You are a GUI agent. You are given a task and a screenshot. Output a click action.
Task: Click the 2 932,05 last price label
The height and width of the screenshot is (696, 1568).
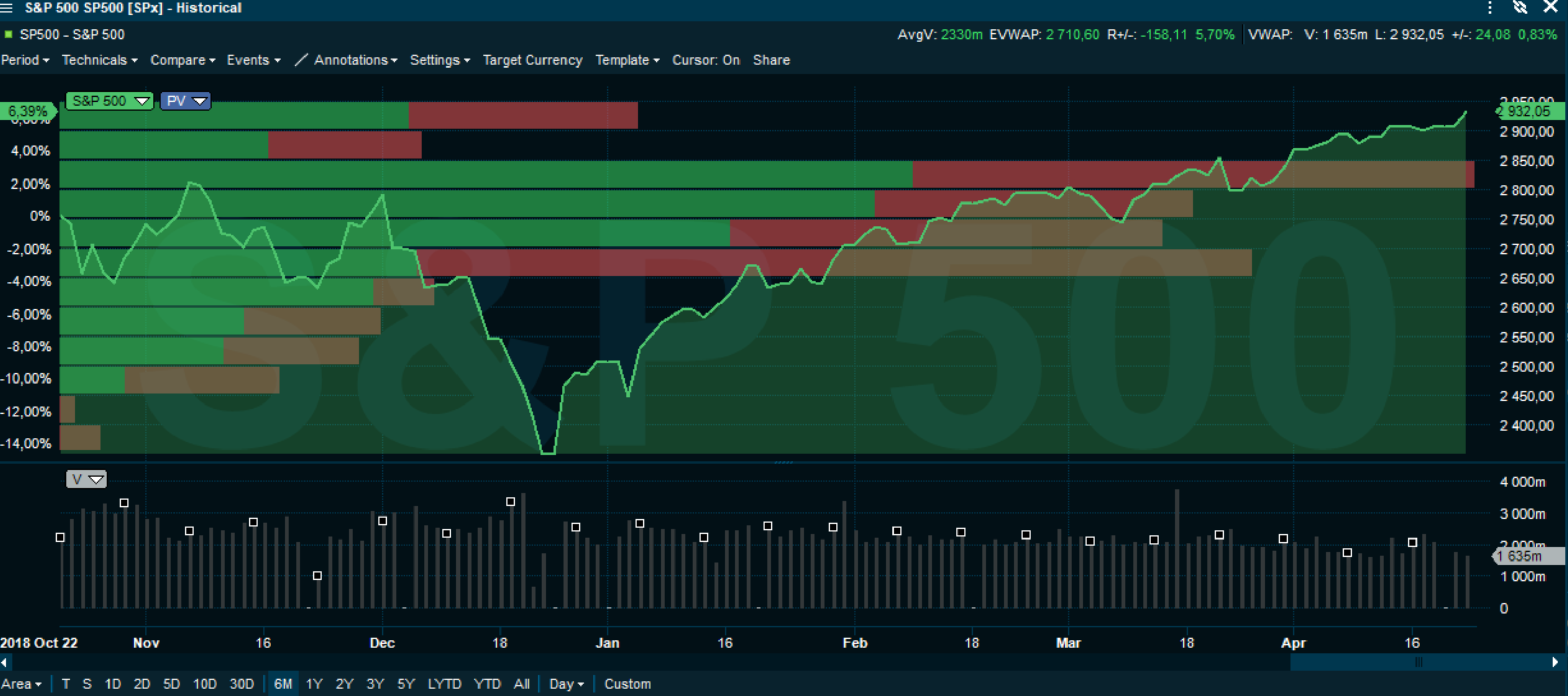pyautogui.click(x=1530, y=111)
